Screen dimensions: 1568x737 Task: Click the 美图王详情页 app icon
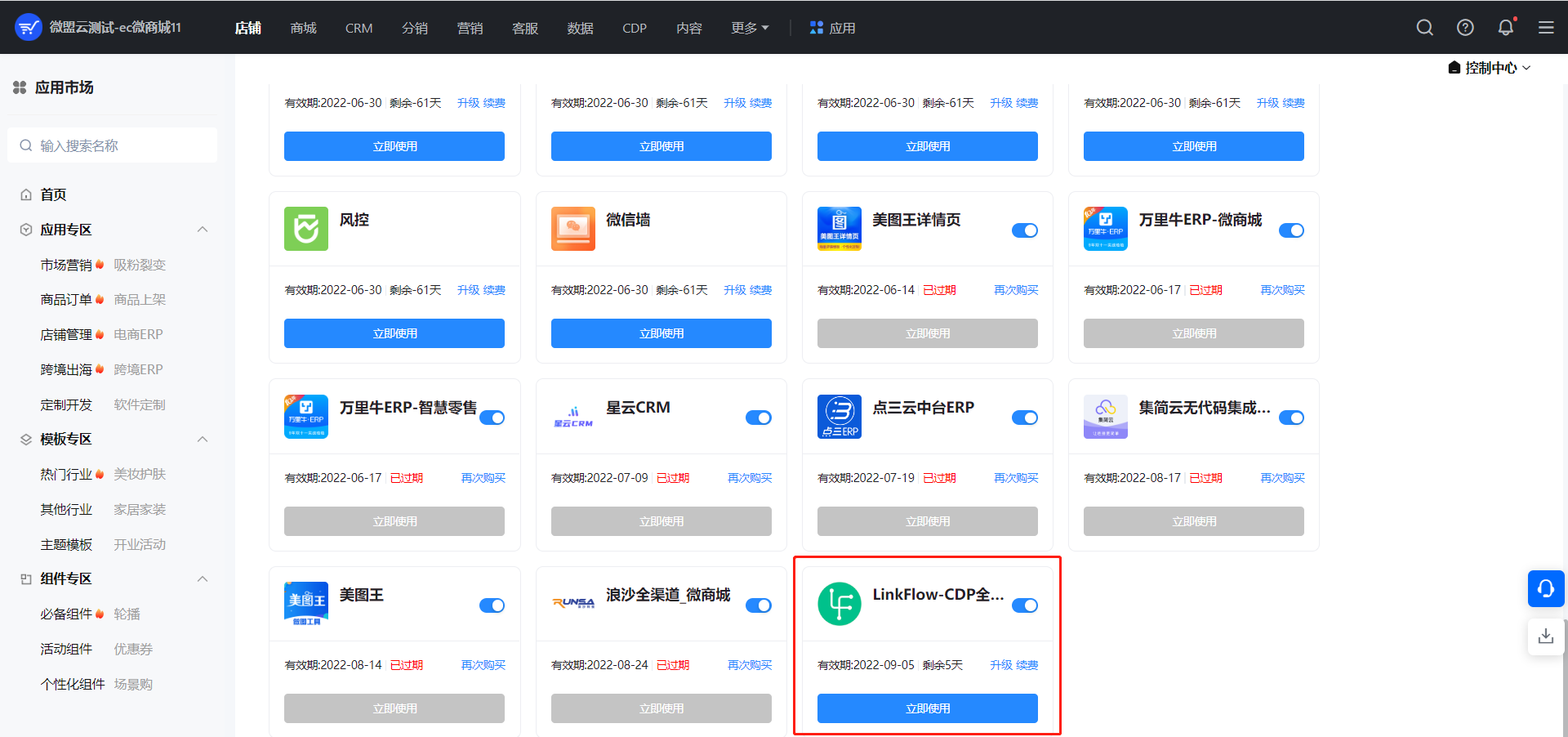pyautogui.click(x=840, y=229)
